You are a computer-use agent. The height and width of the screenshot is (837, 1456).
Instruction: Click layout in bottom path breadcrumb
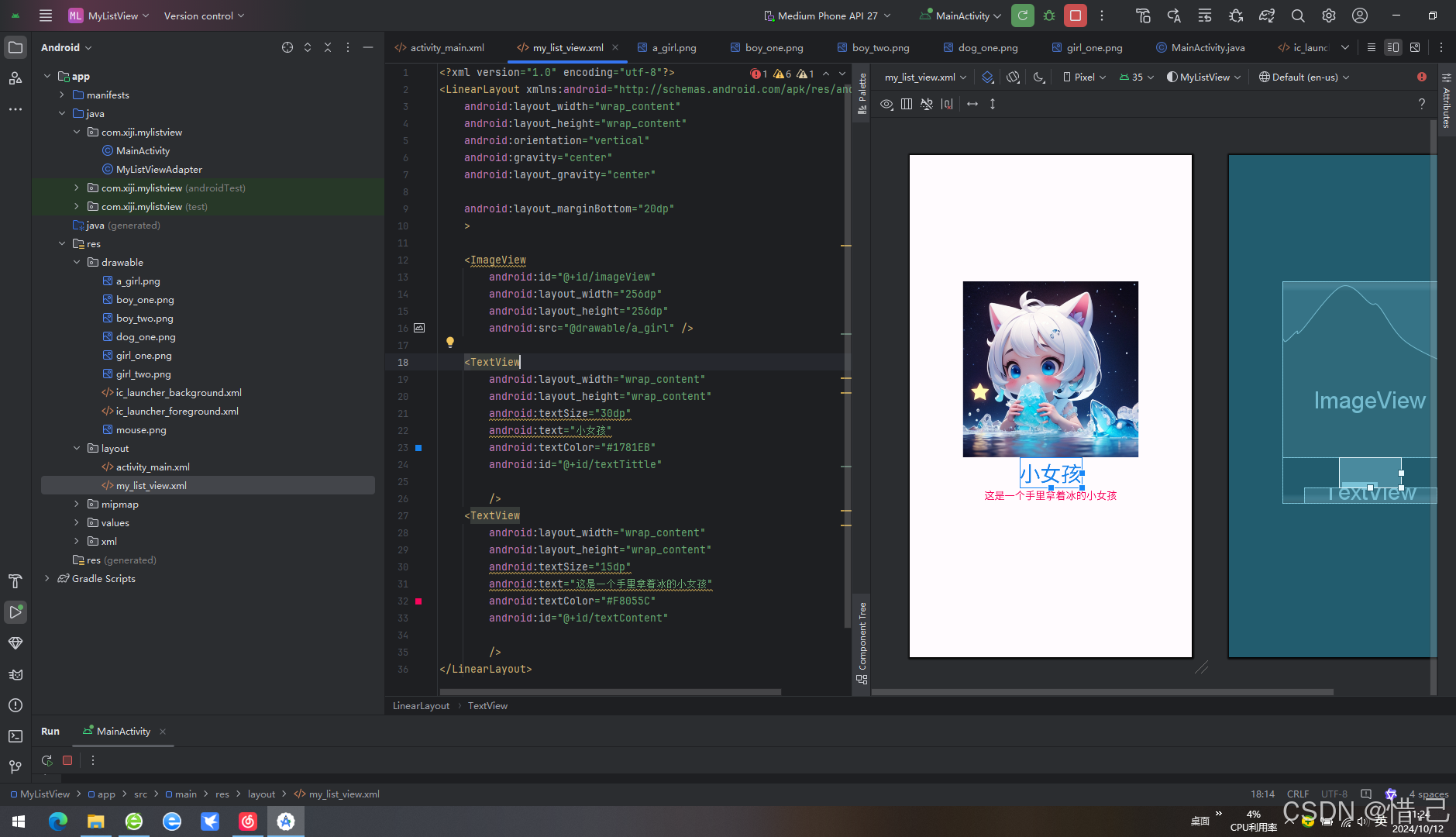tap(261, 794)
